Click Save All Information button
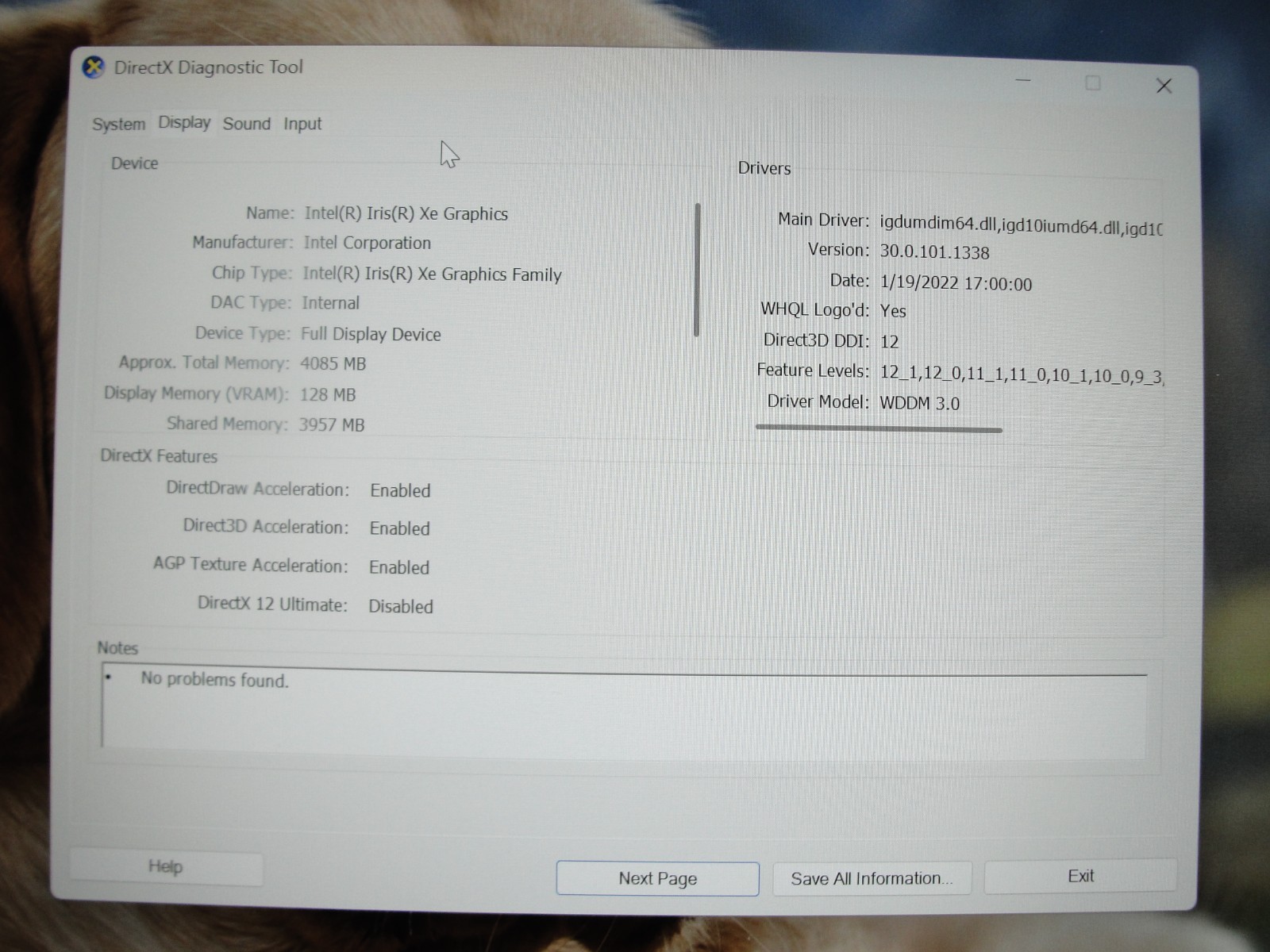Viewport: 1270px width, 952px height. click(872, 878)
